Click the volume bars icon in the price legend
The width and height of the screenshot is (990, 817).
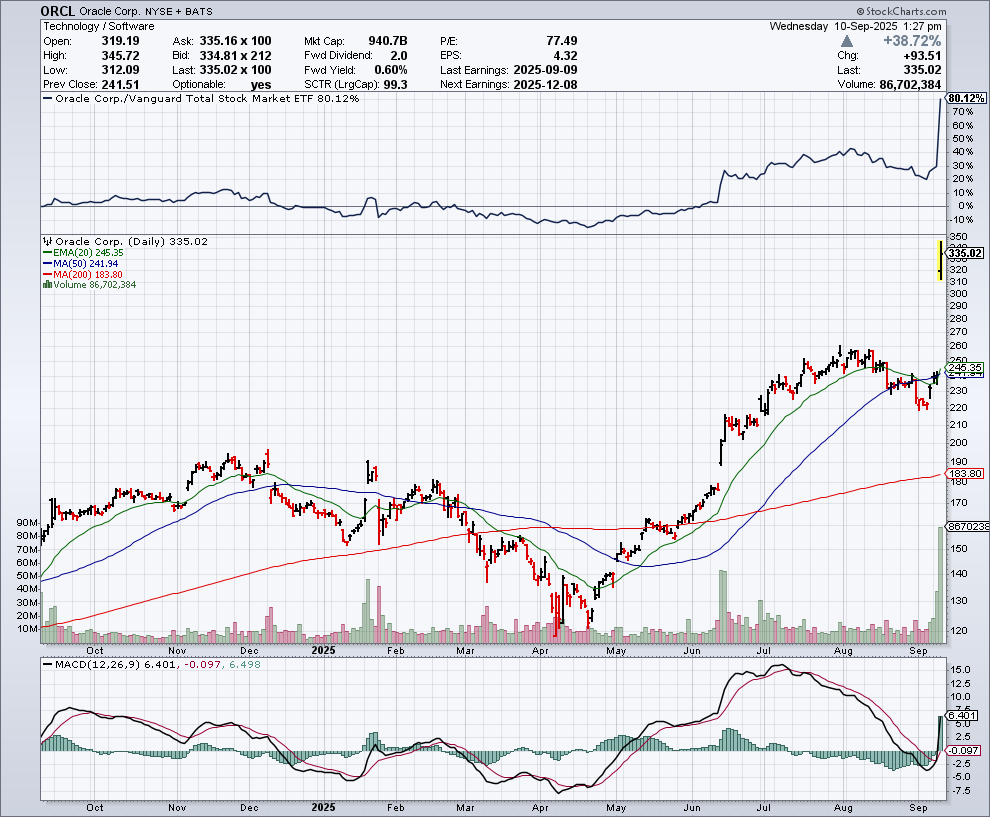pos(47,285)
